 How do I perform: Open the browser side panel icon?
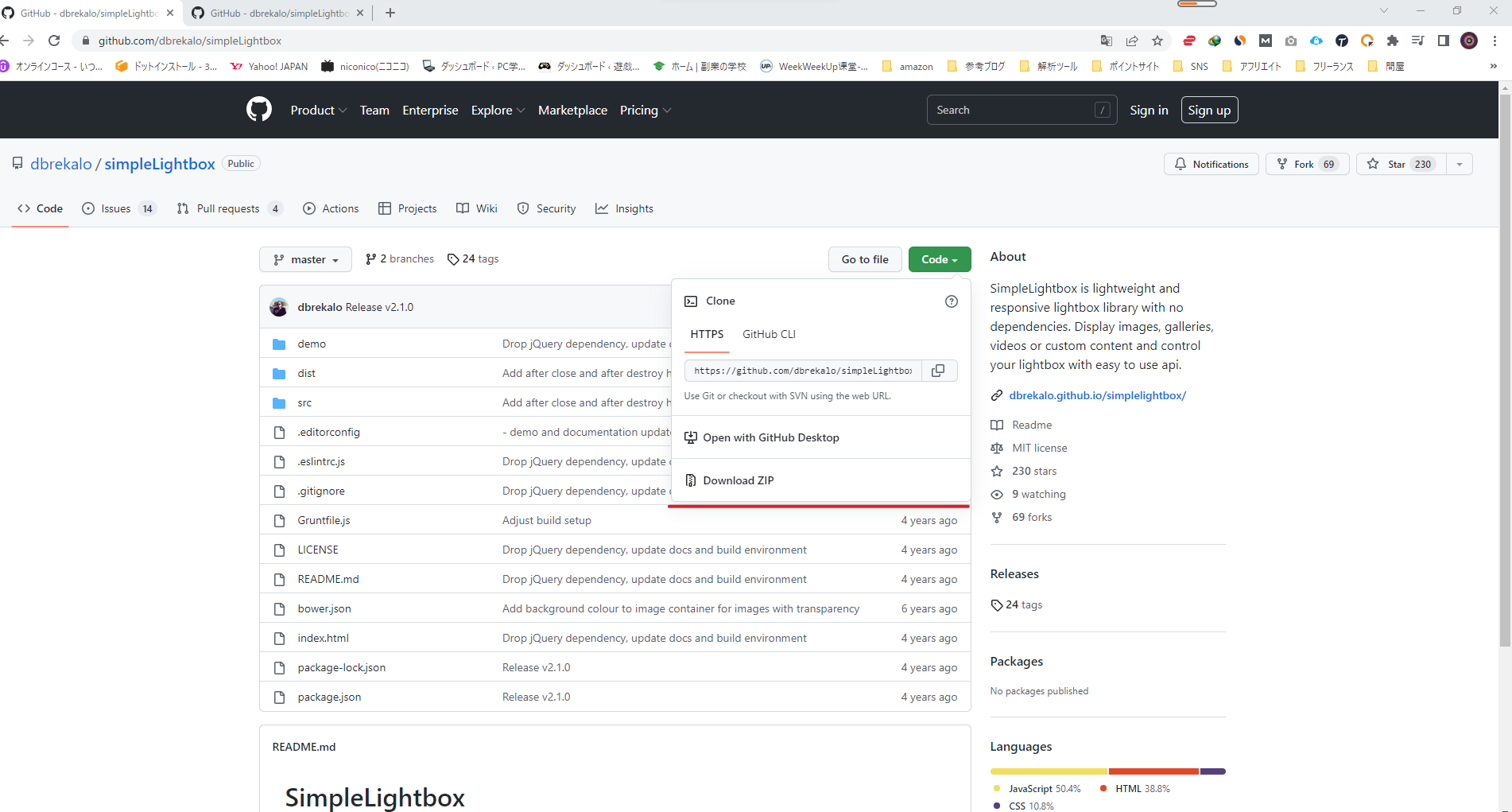(1444, 41)
